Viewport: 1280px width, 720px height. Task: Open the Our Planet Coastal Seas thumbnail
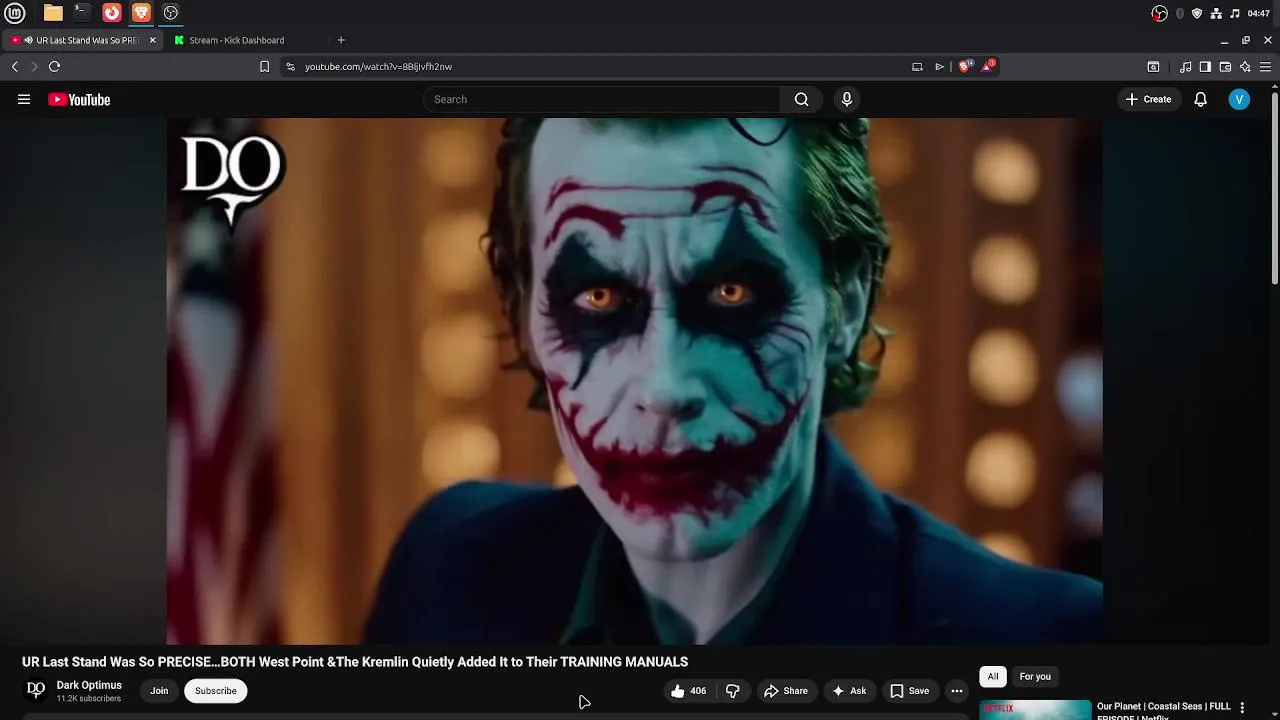pos(1035,709)
